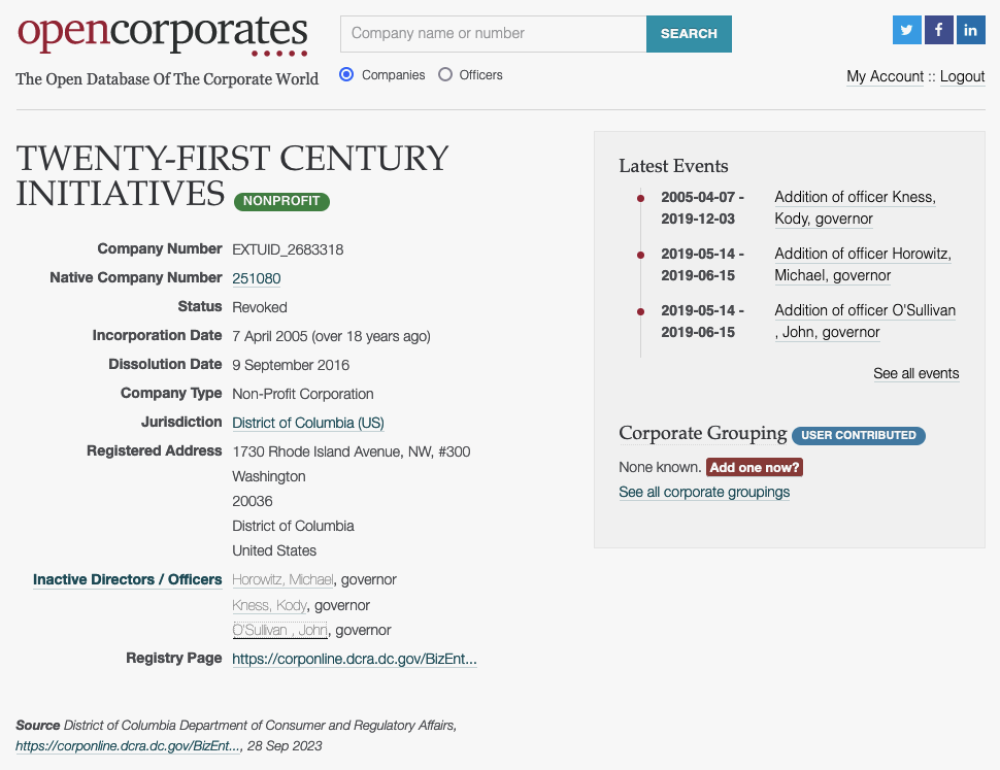Viewport: 1000px width, 770px height.
Task: Open the Registry Page URL
Action: point(354,659)
